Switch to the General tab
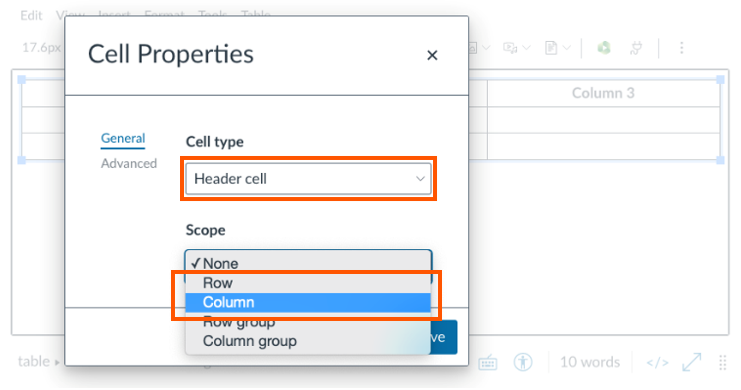 point(123,139)
